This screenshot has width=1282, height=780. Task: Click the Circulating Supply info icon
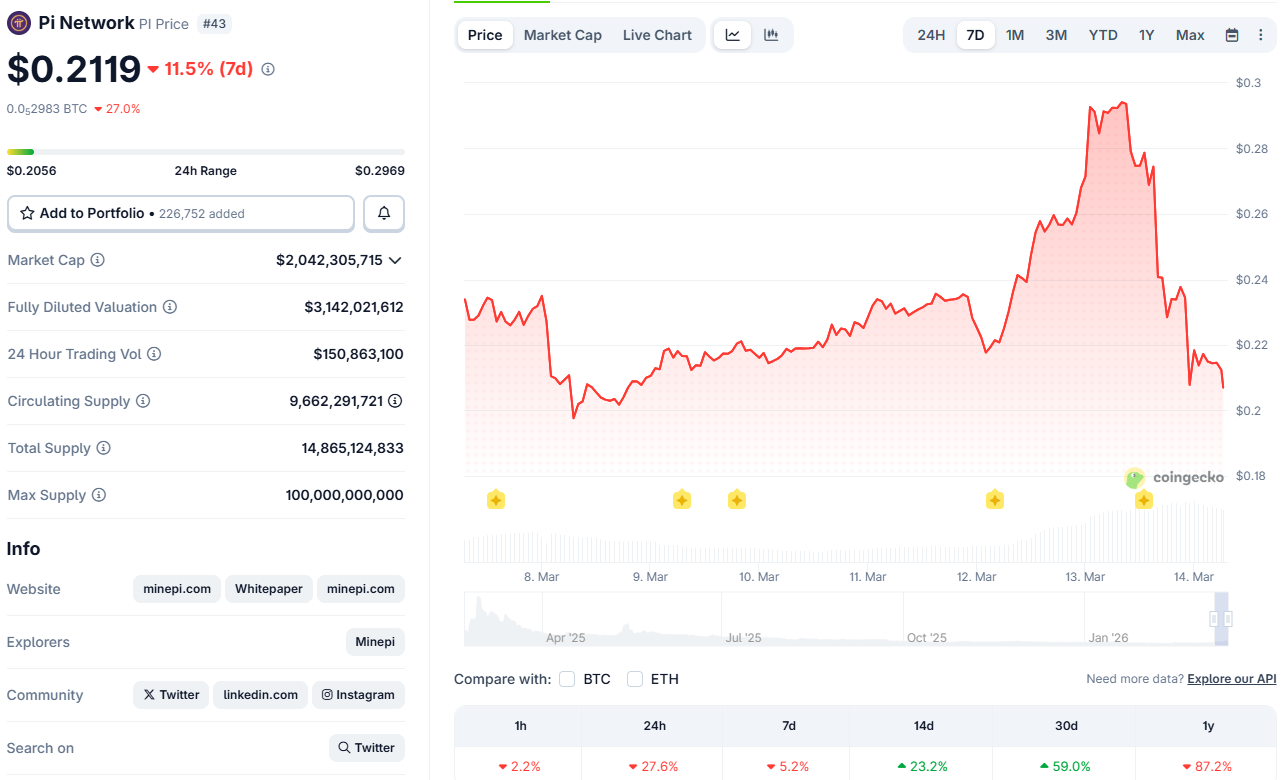[x=143, y=401]
